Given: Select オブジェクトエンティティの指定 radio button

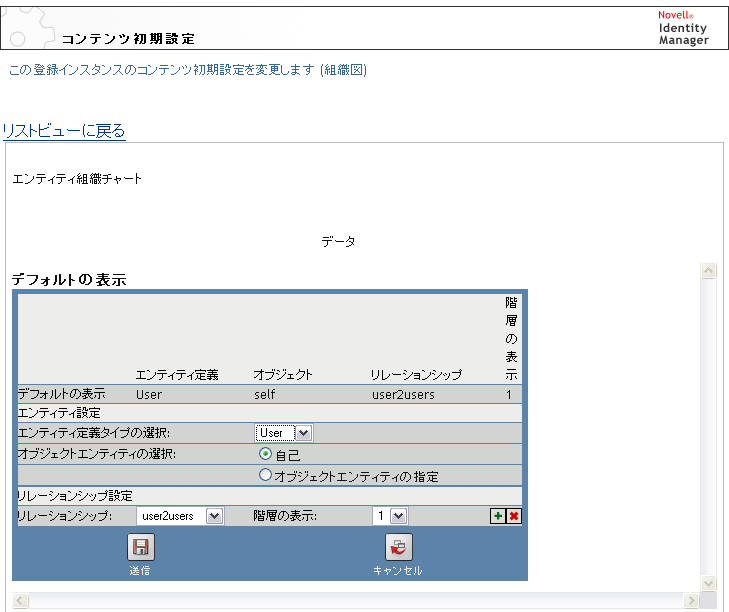Looking at the screenshot, I should point(265,475).
